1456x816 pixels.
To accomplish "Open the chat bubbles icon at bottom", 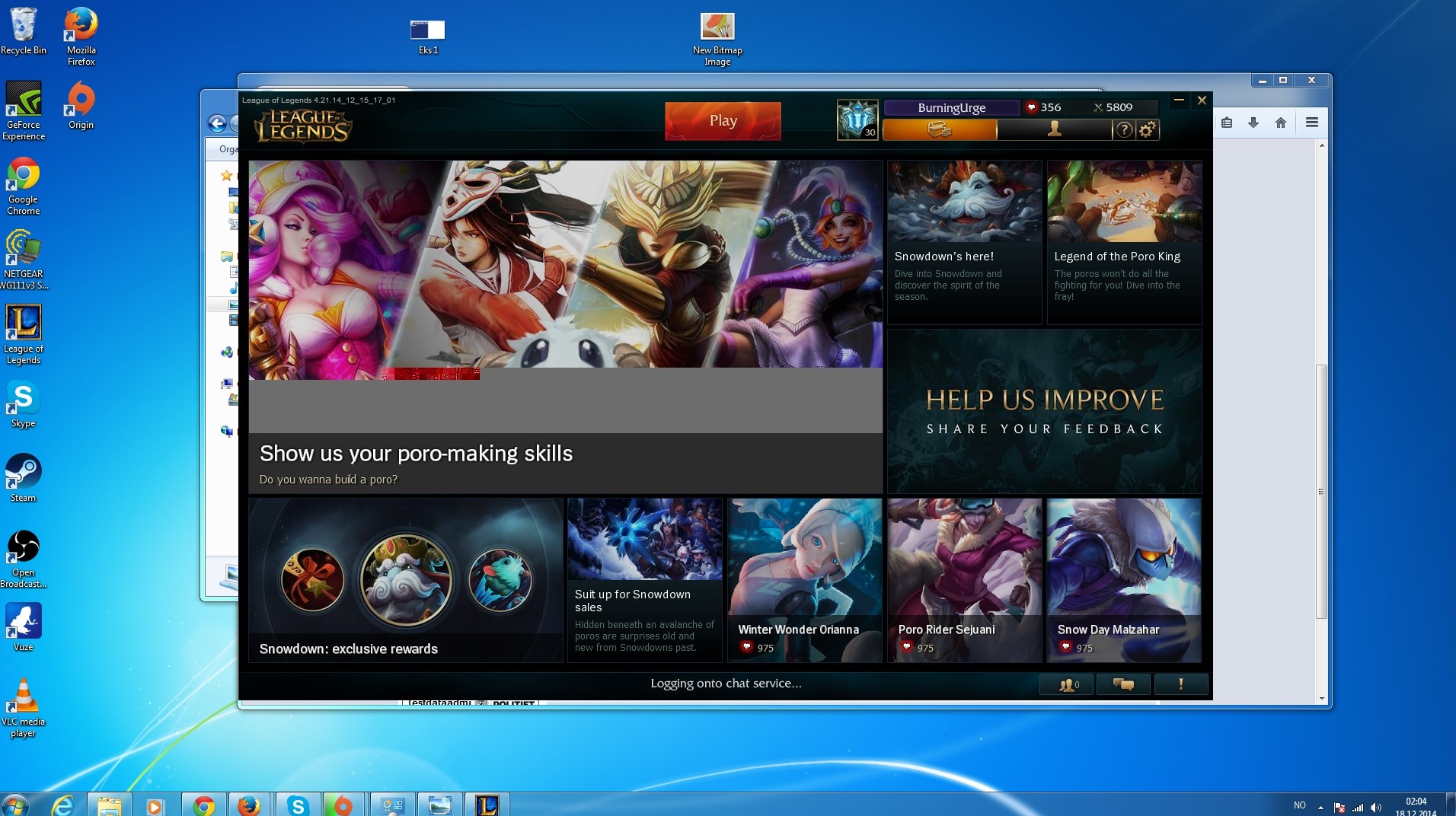I will (x=1123, y=684).
